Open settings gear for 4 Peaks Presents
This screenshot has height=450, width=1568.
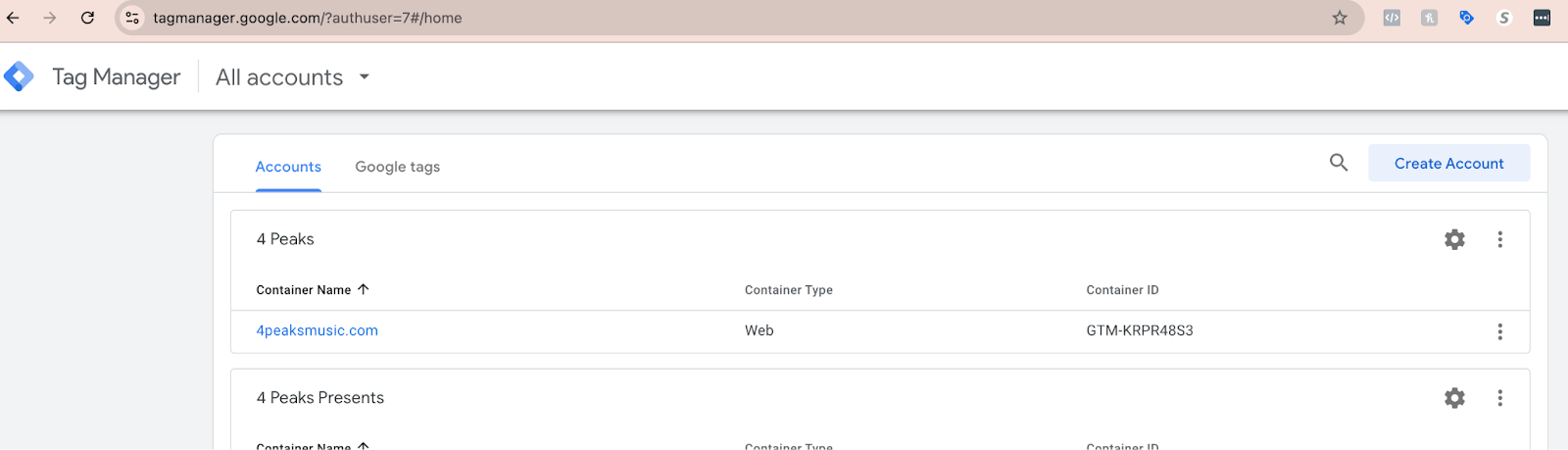(x=1454, y=398)
